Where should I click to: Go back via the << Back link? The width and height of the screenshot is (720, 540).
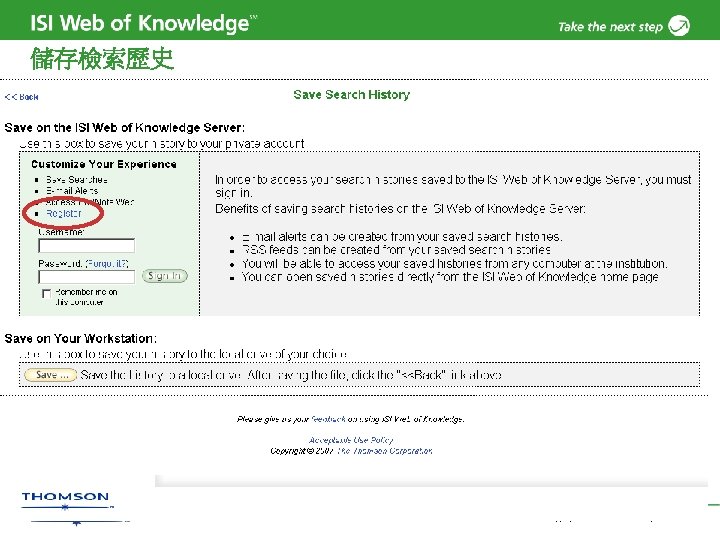[x=22, y=97]
